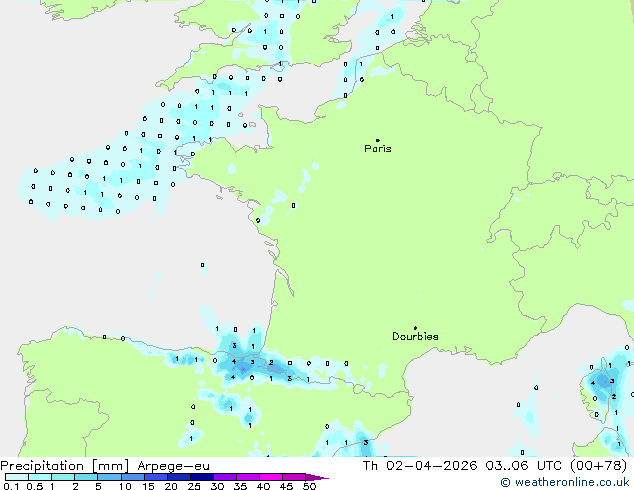Open the weatheronline.co.uk copyright link
Image resolution: width=634 pixels, height=490 pixels.
click(565, 482)
